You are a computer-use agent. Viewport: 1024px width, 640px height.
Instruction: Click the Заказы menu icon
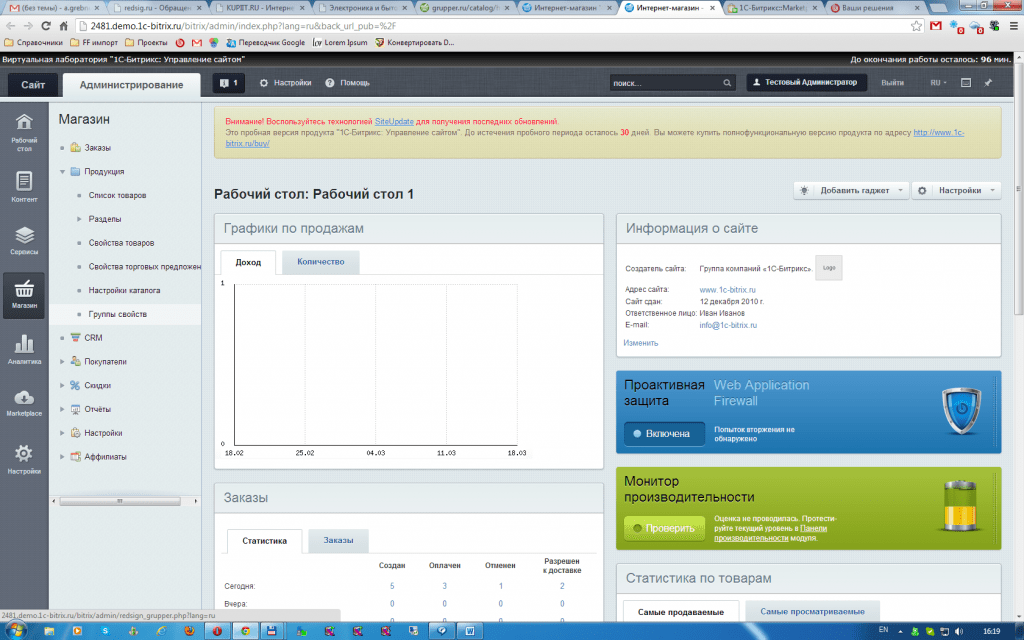[75, 148]
